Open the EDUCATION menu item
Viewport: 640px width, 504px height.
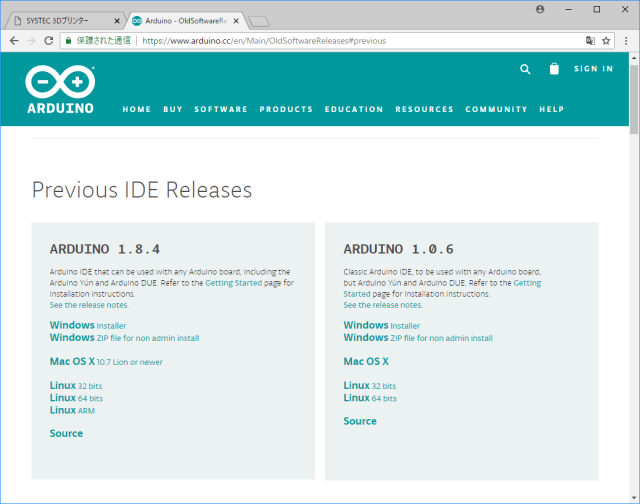[x=354, y=109]
